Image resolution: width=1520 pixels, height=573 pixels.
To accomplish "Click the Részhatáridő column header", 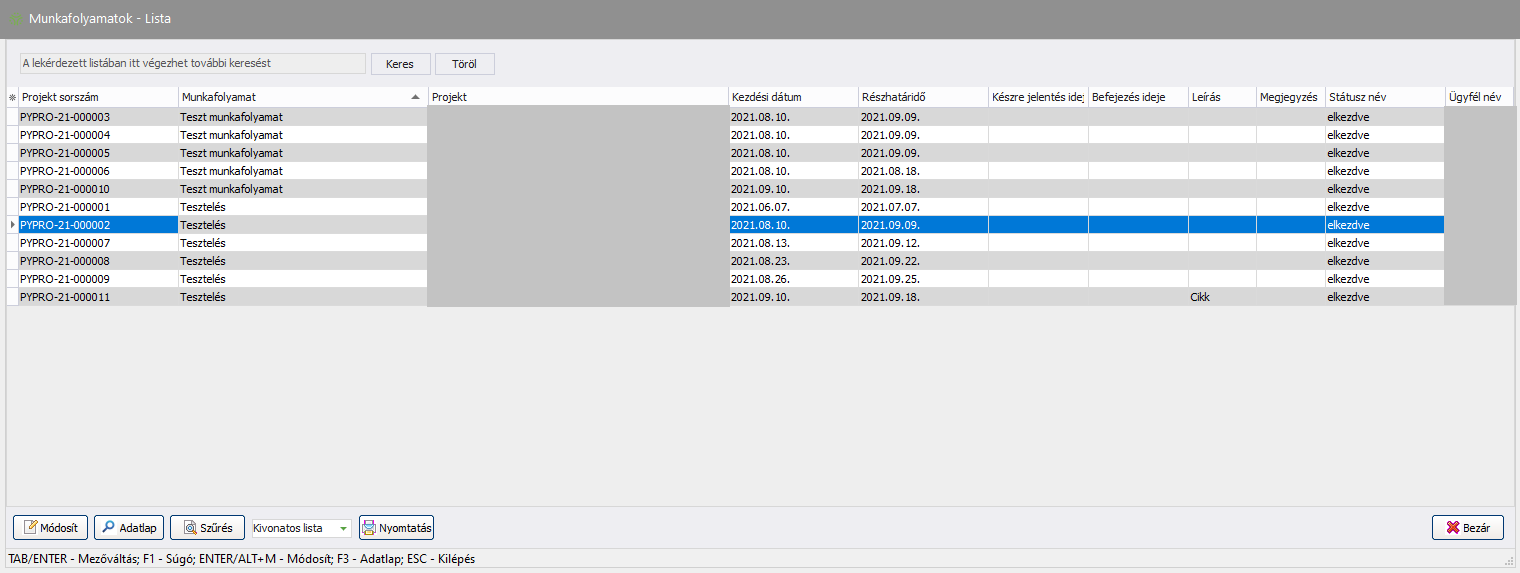I will click(x=922, y=97).
